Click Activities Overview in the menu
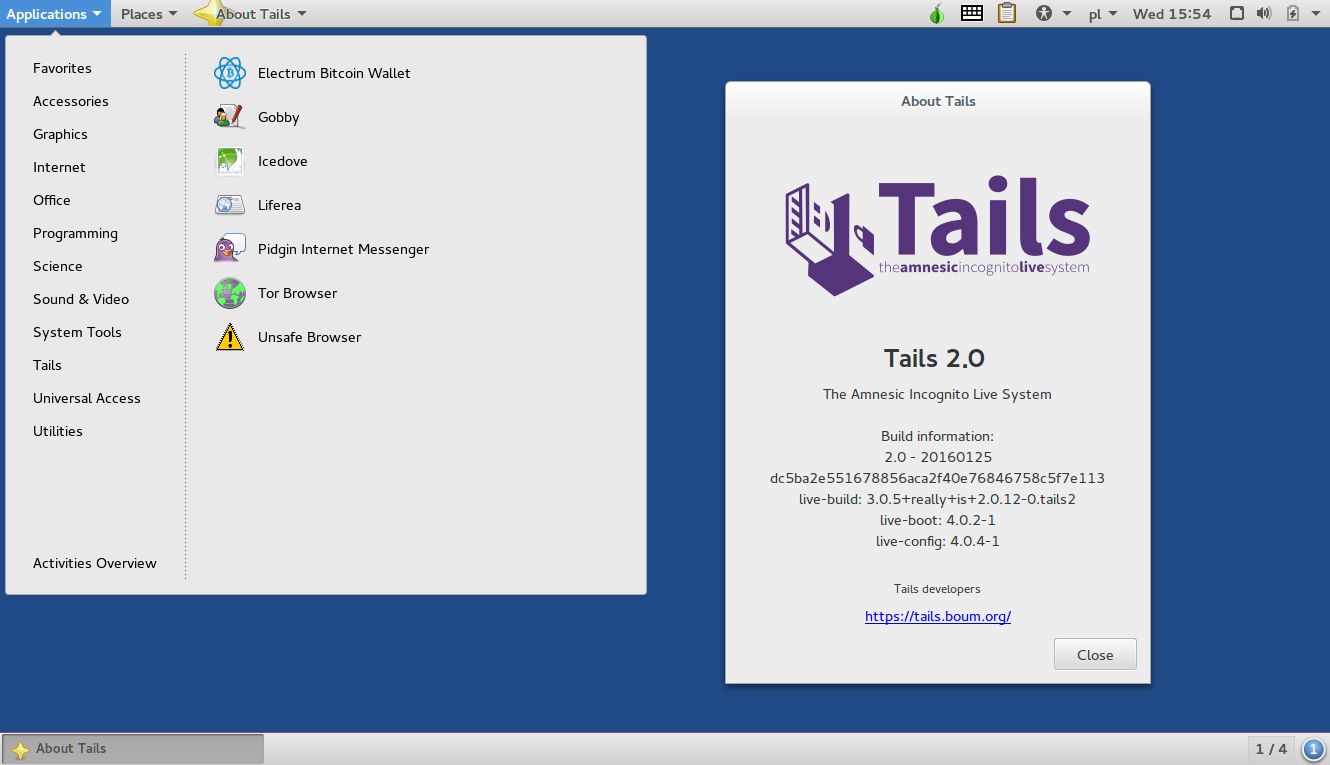 [95, 563]
